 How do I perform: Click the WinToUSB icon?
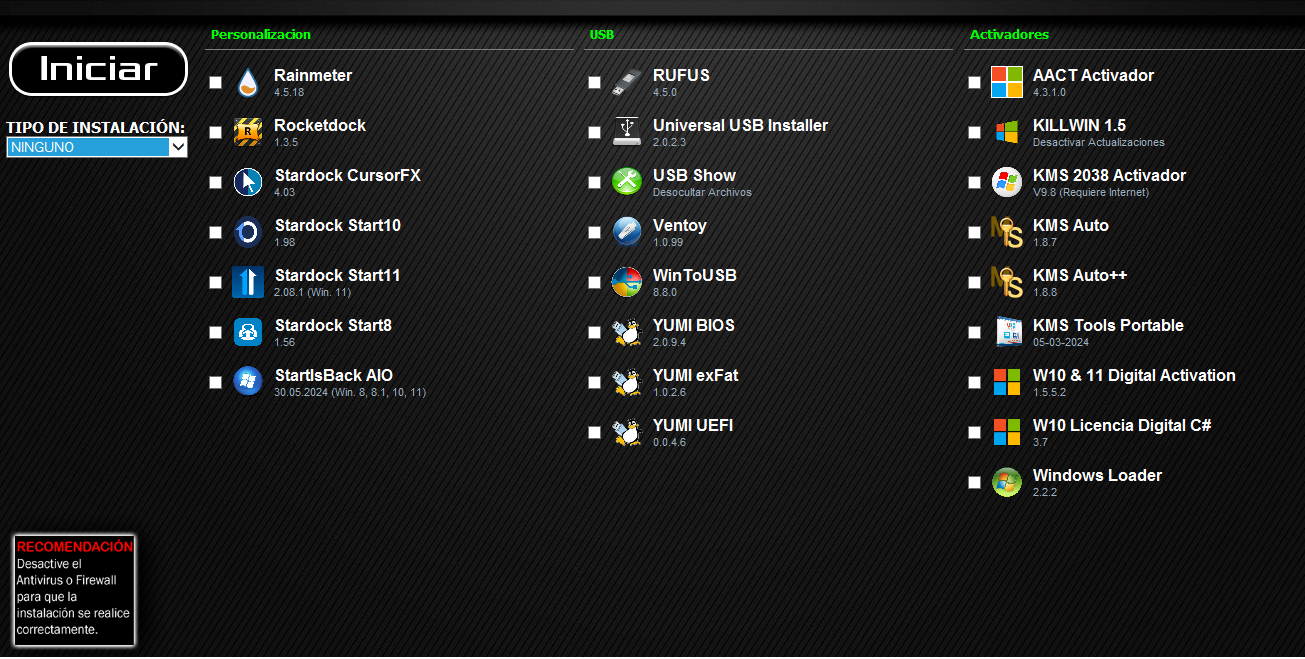click(627, 282)
